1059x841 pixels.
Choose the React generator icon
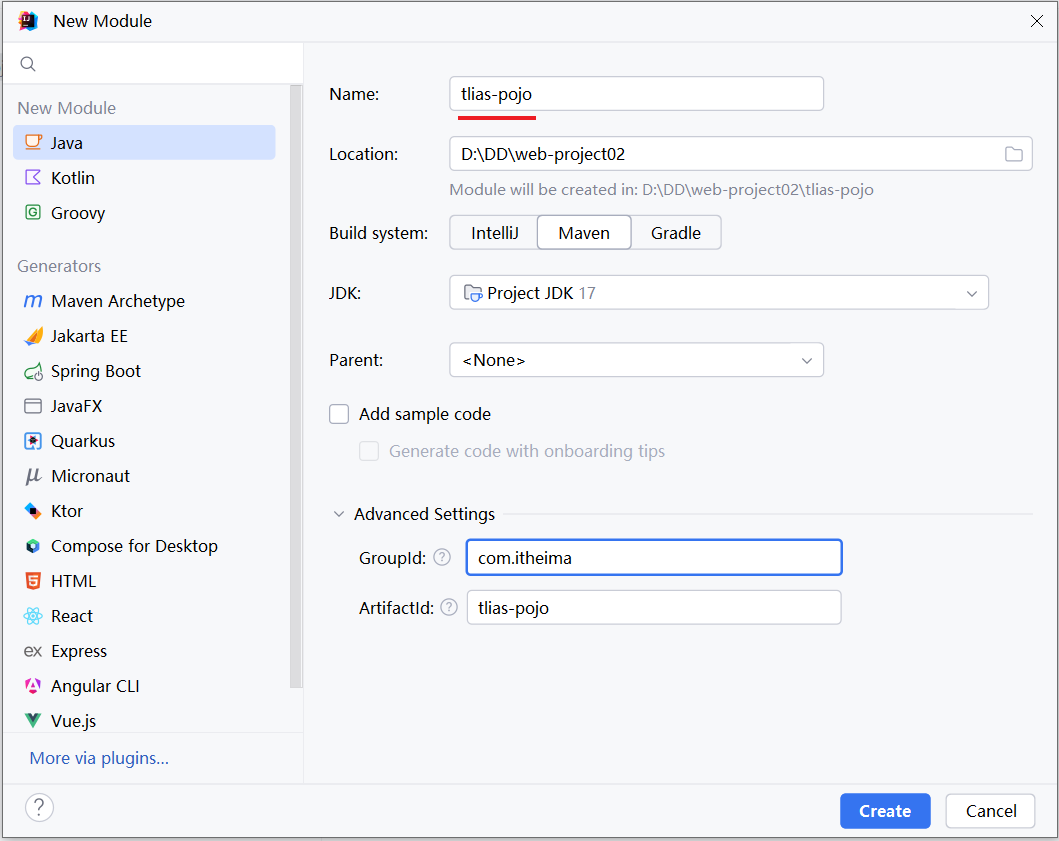coord(33,616)
